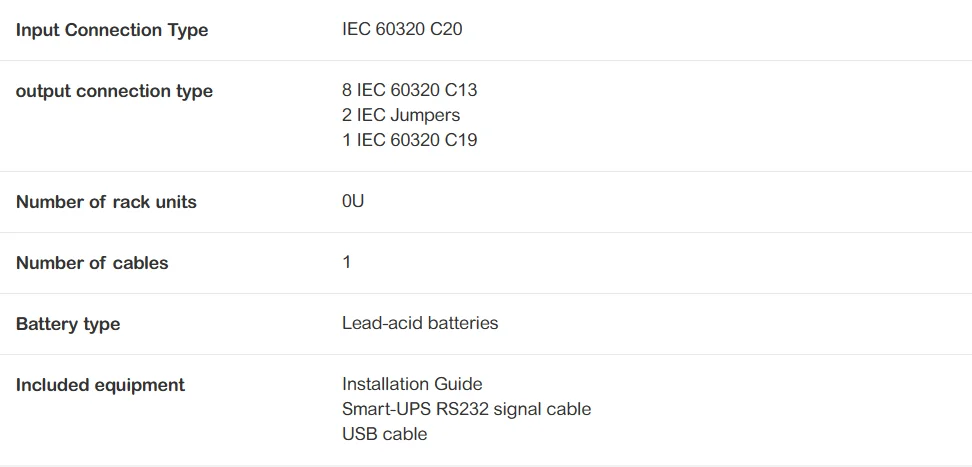Click the 'Number of cables' label
This screenshot has height=467, width=972.
click(x=92, y=263)
